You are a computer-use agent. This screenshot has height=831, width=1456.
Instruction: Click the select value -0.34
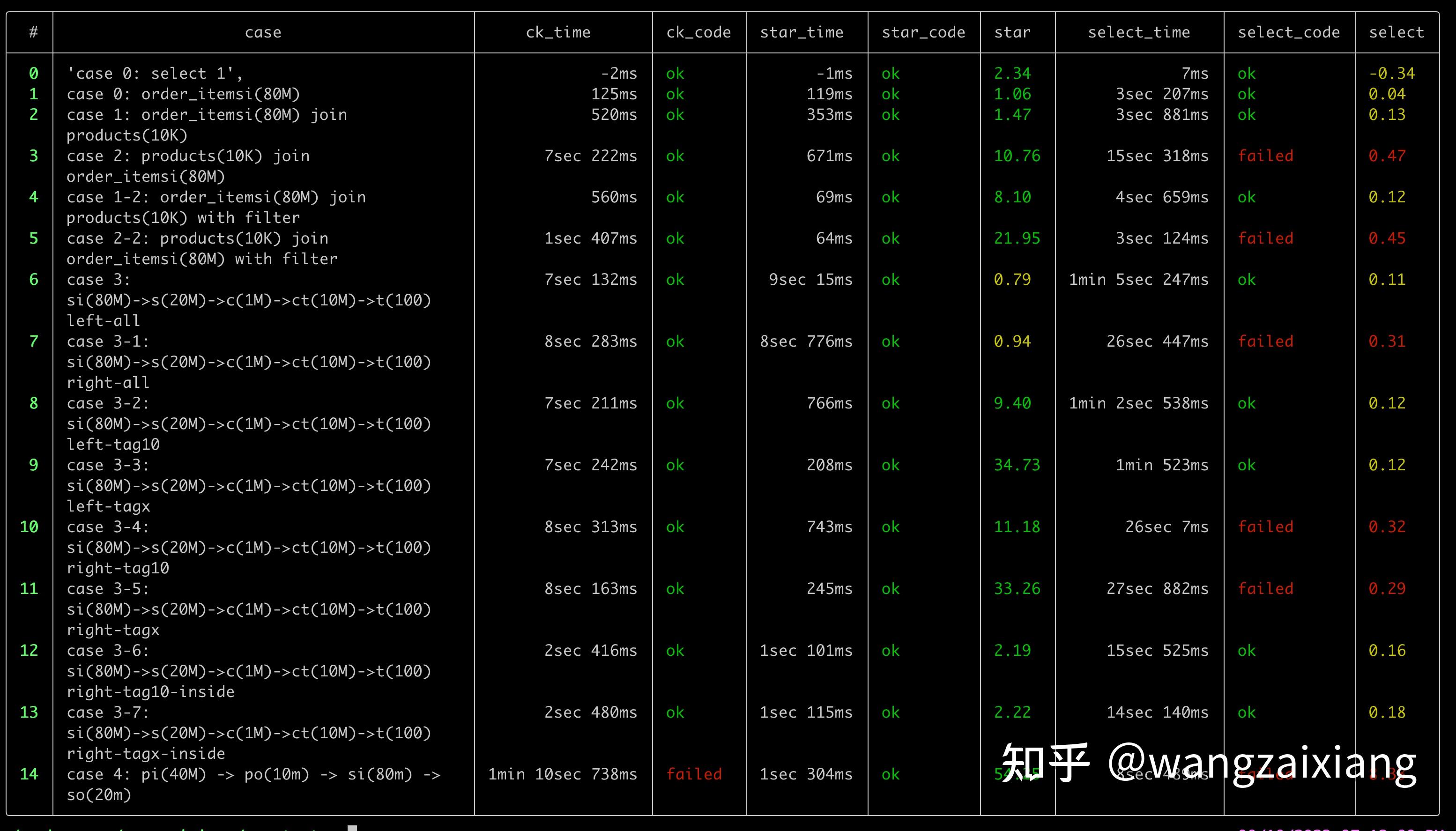point(1391,74)
